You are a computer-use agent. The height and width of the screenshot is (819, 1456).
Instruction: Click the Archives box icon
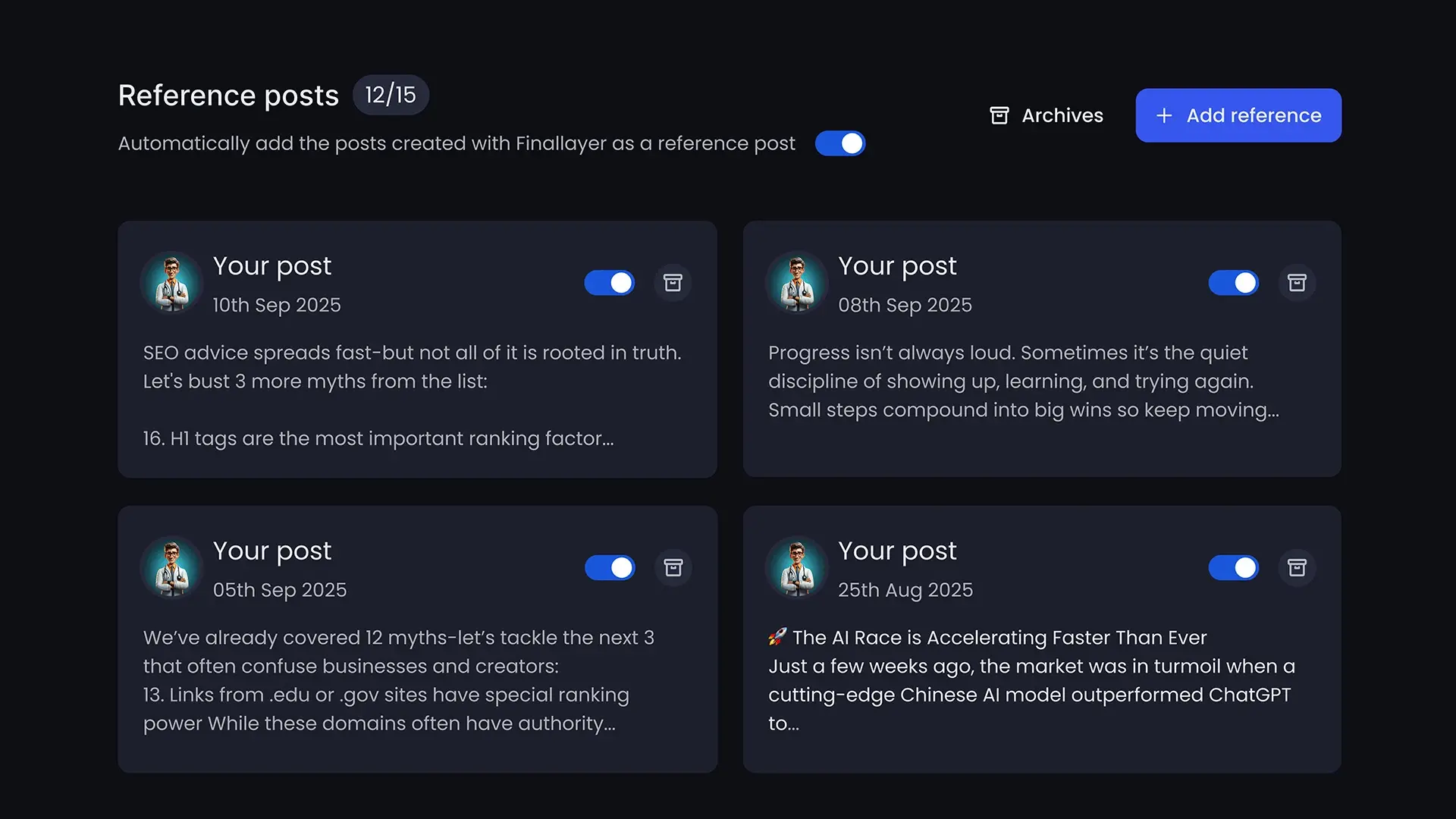(x=999, y=115)
